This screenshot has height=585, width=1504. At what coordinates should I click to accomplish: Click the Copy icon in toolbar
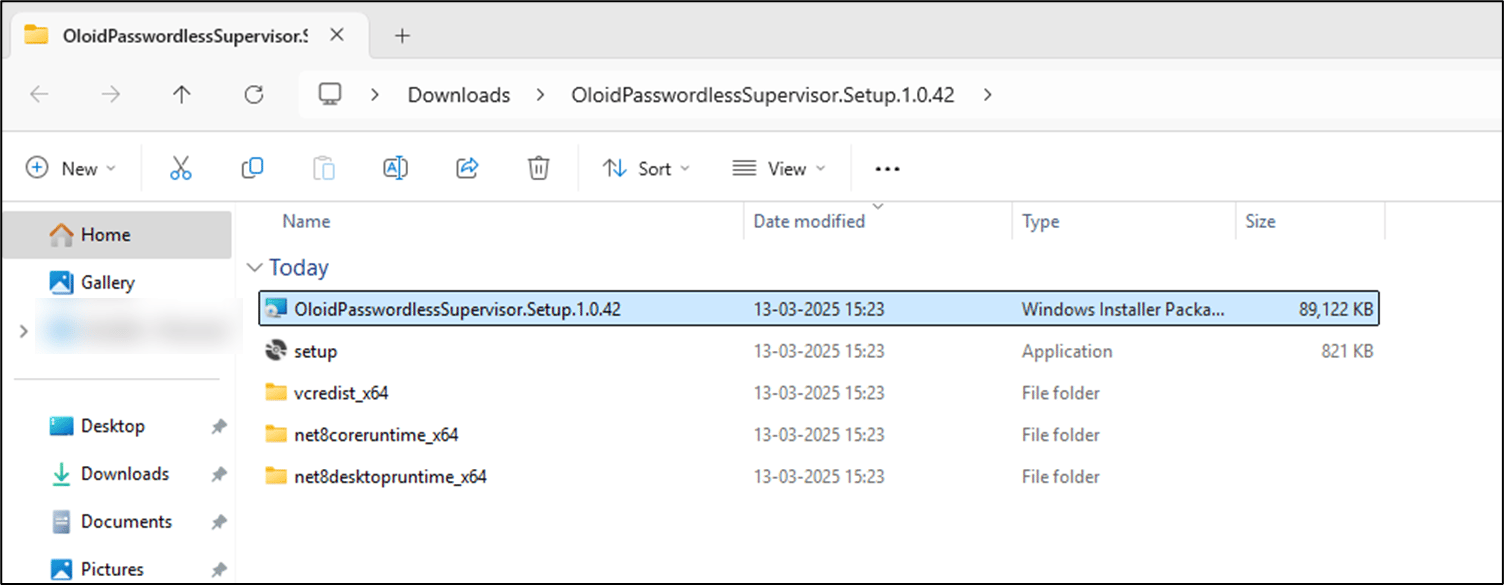252,168
